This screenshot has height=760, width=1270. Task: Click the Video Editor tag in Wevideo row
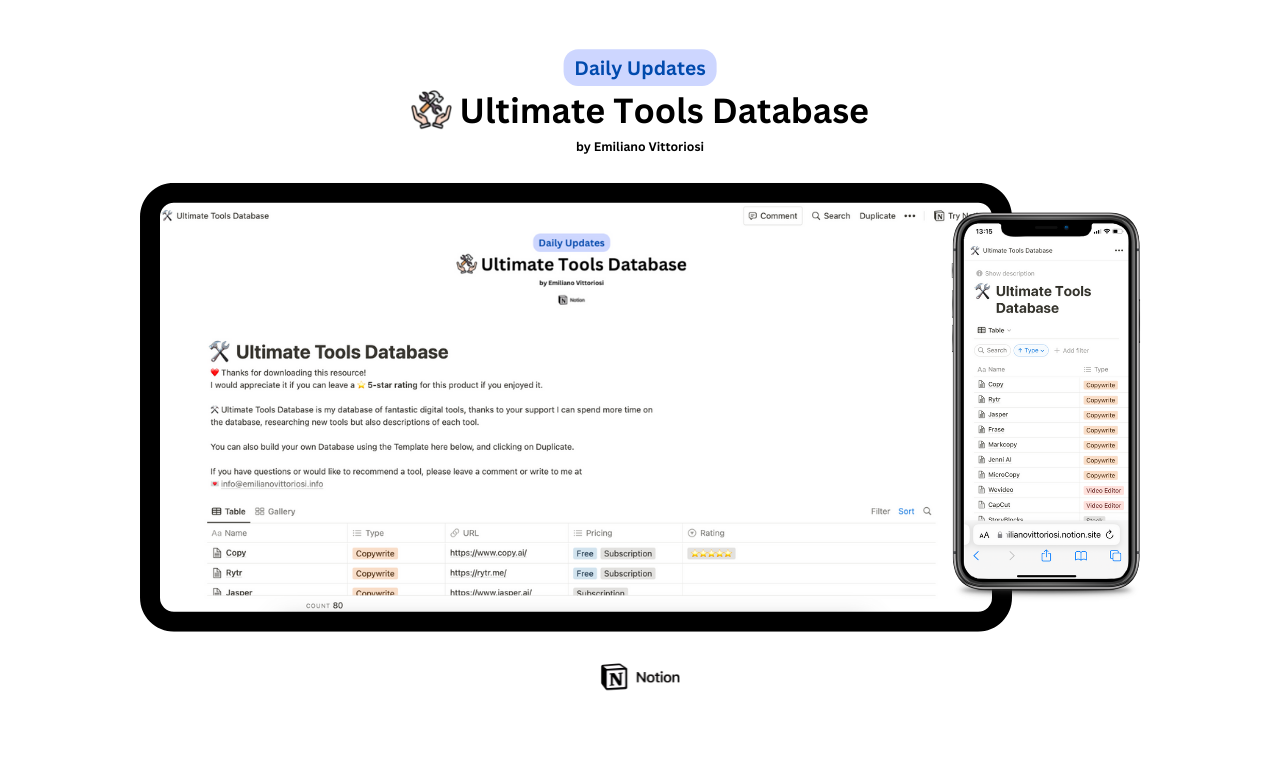pyautogui.click(x=1104, y=490)
